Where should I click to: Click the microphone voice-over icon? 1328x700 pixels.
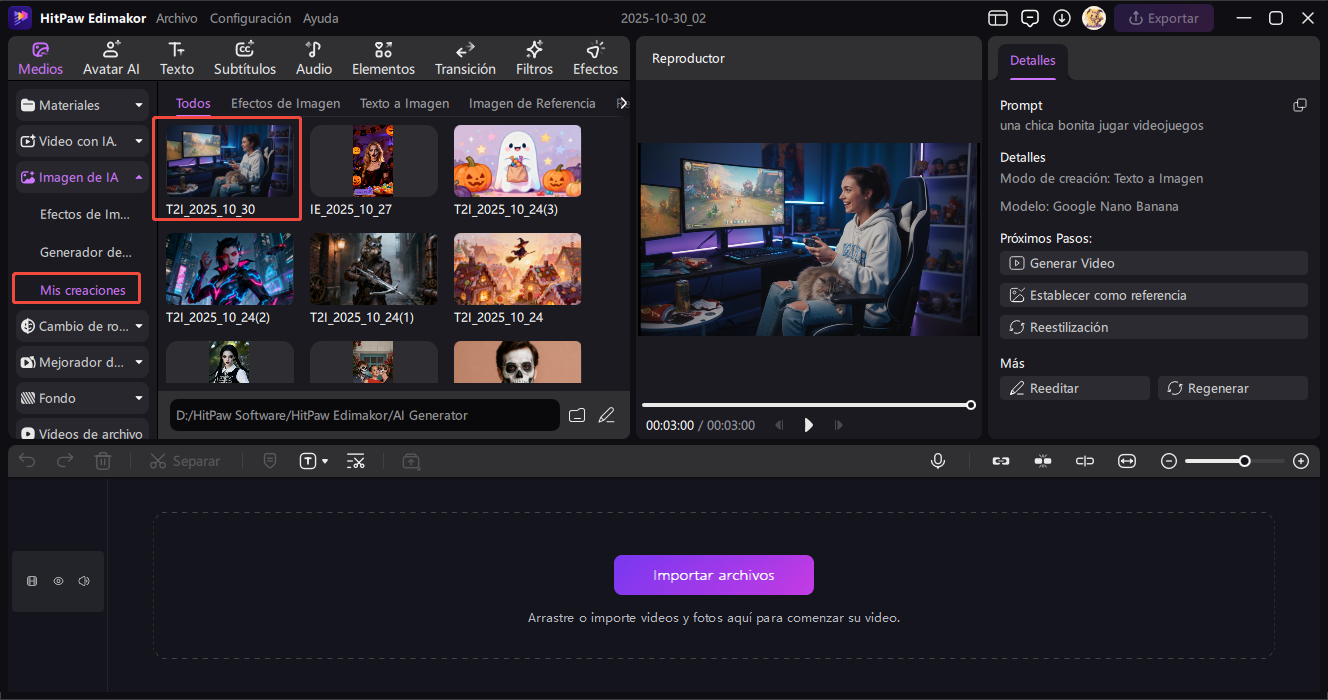(938, 461)
